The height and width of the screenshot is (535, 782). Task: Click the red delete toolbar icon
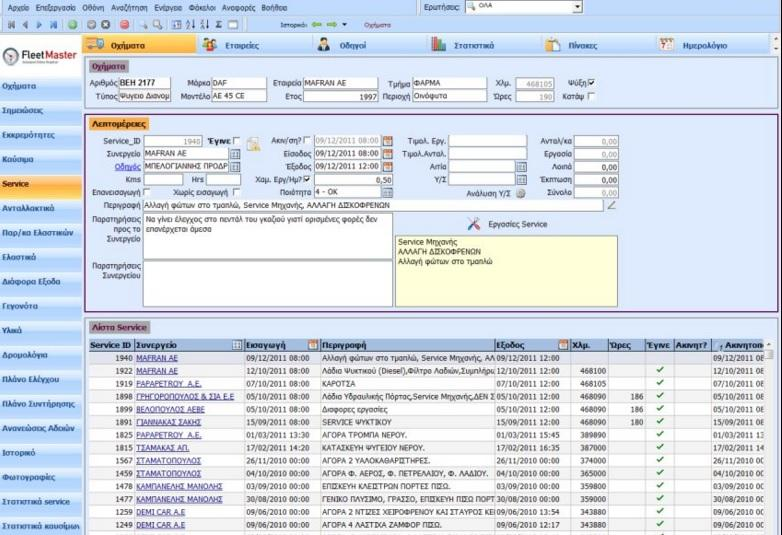pos(125,24)
